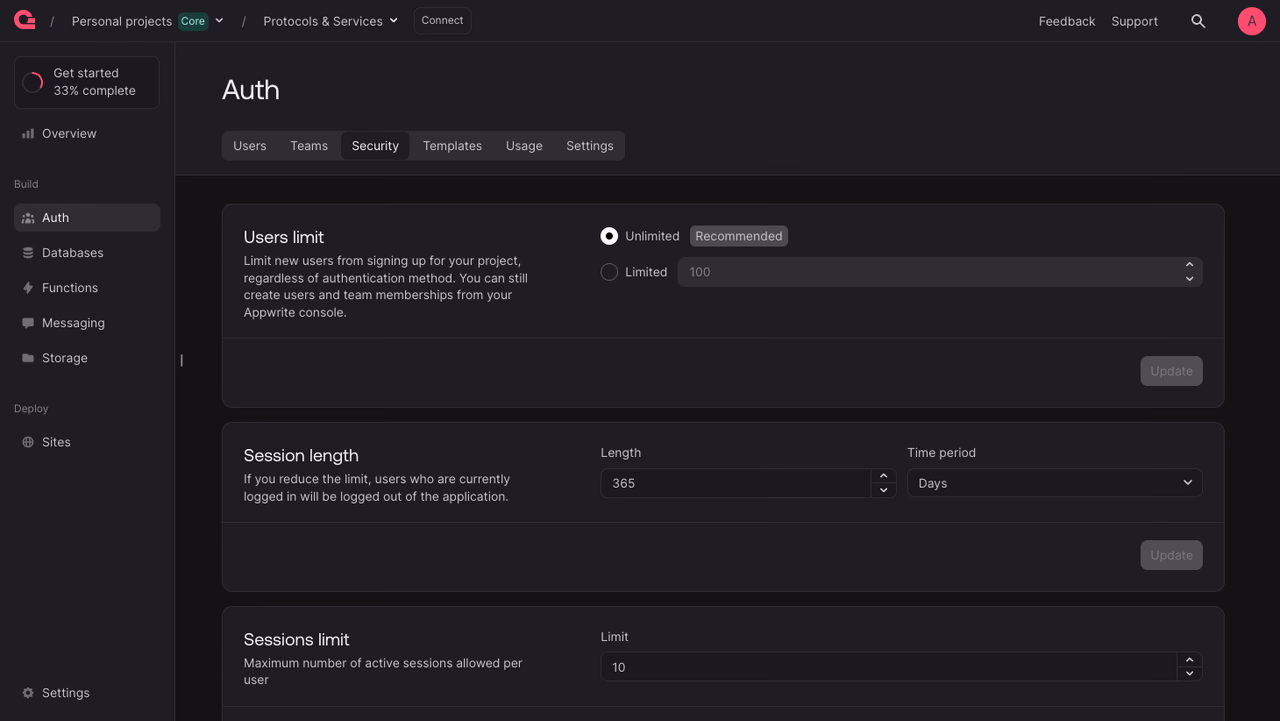This screenshot has width=1280, height=721.
Task: Click Update in Users limit card
Action: (x=1171, y=371)
